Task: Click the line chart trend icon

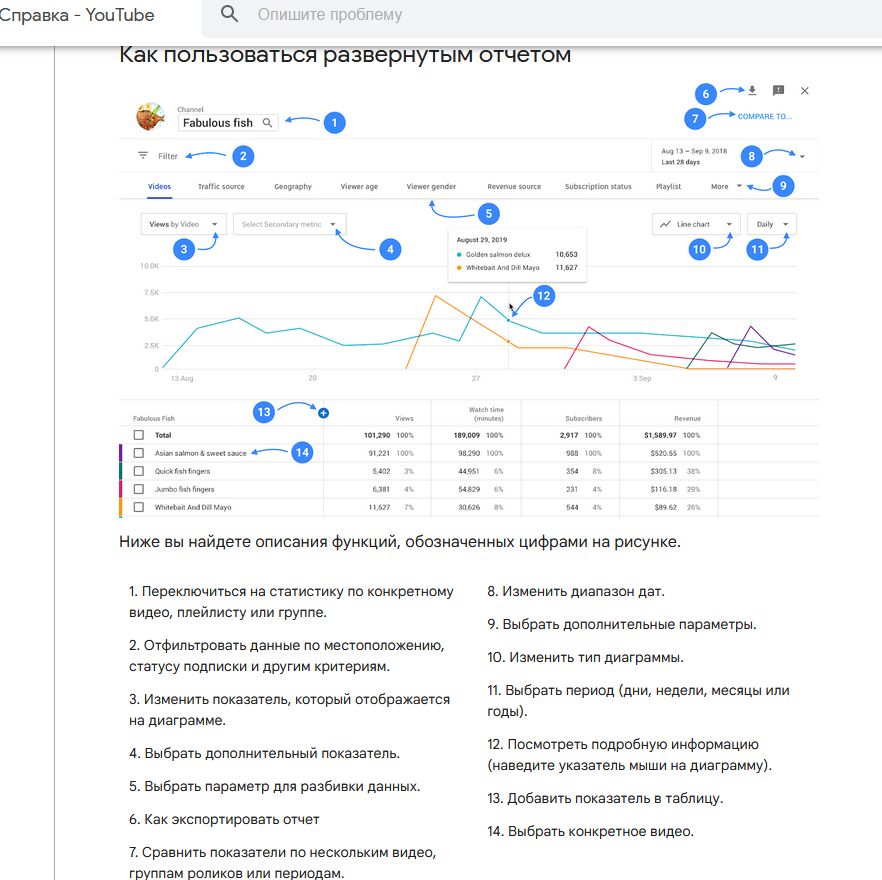Action: coord(665,224)
